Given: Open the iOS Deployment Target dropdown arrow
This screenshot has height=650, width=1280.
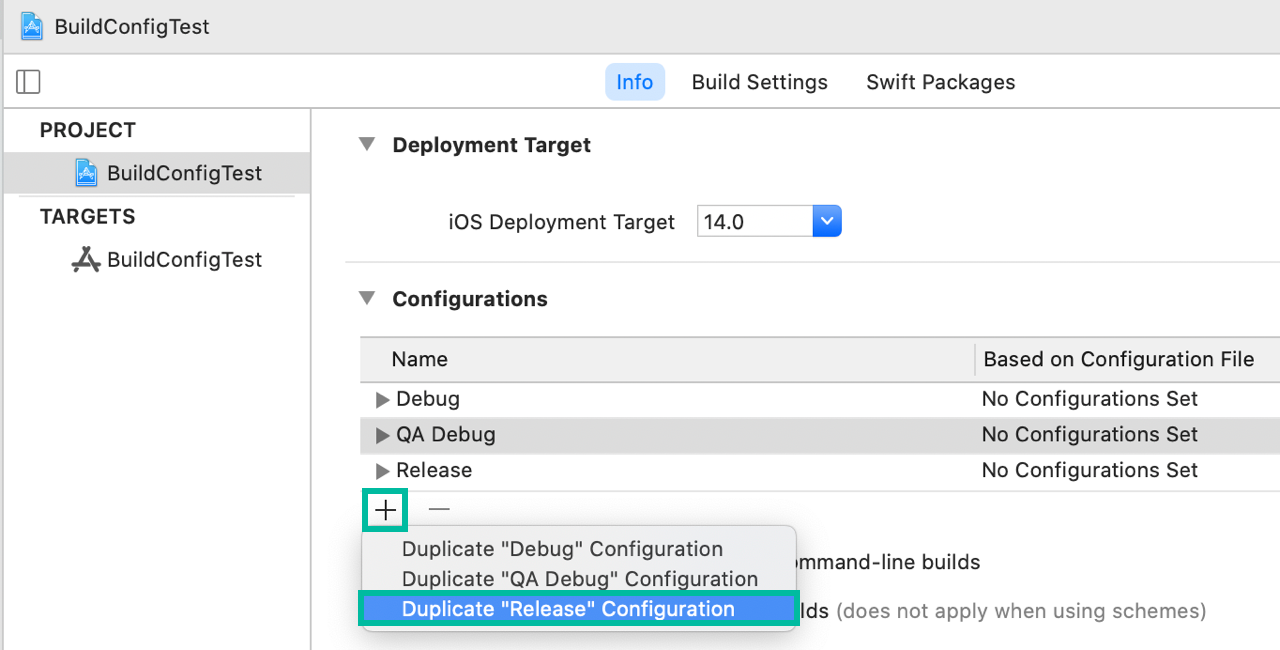Looking at the screenshot, I should 827,222.
